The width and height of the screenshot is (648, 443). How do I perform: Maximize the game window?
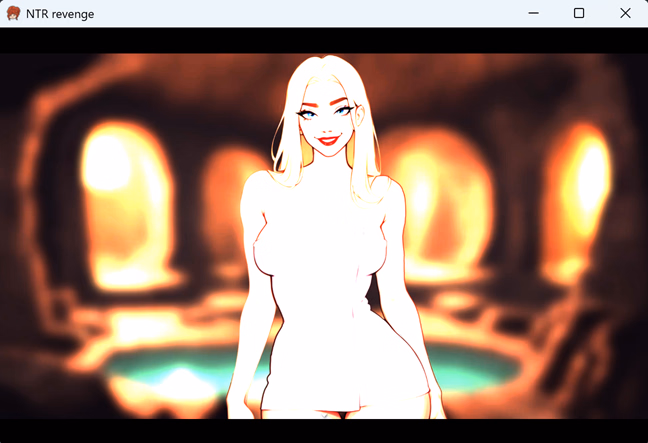pyautogui.click(x=579, y=14)
